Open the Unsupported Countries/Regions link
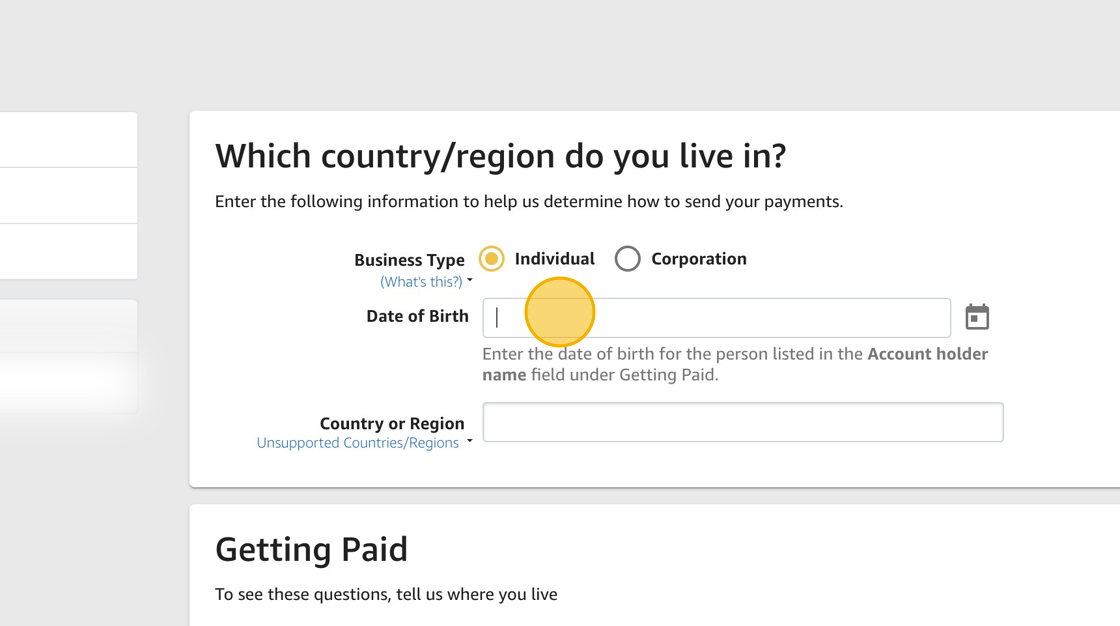The image size is (1120, 626). tap(357, 443)
